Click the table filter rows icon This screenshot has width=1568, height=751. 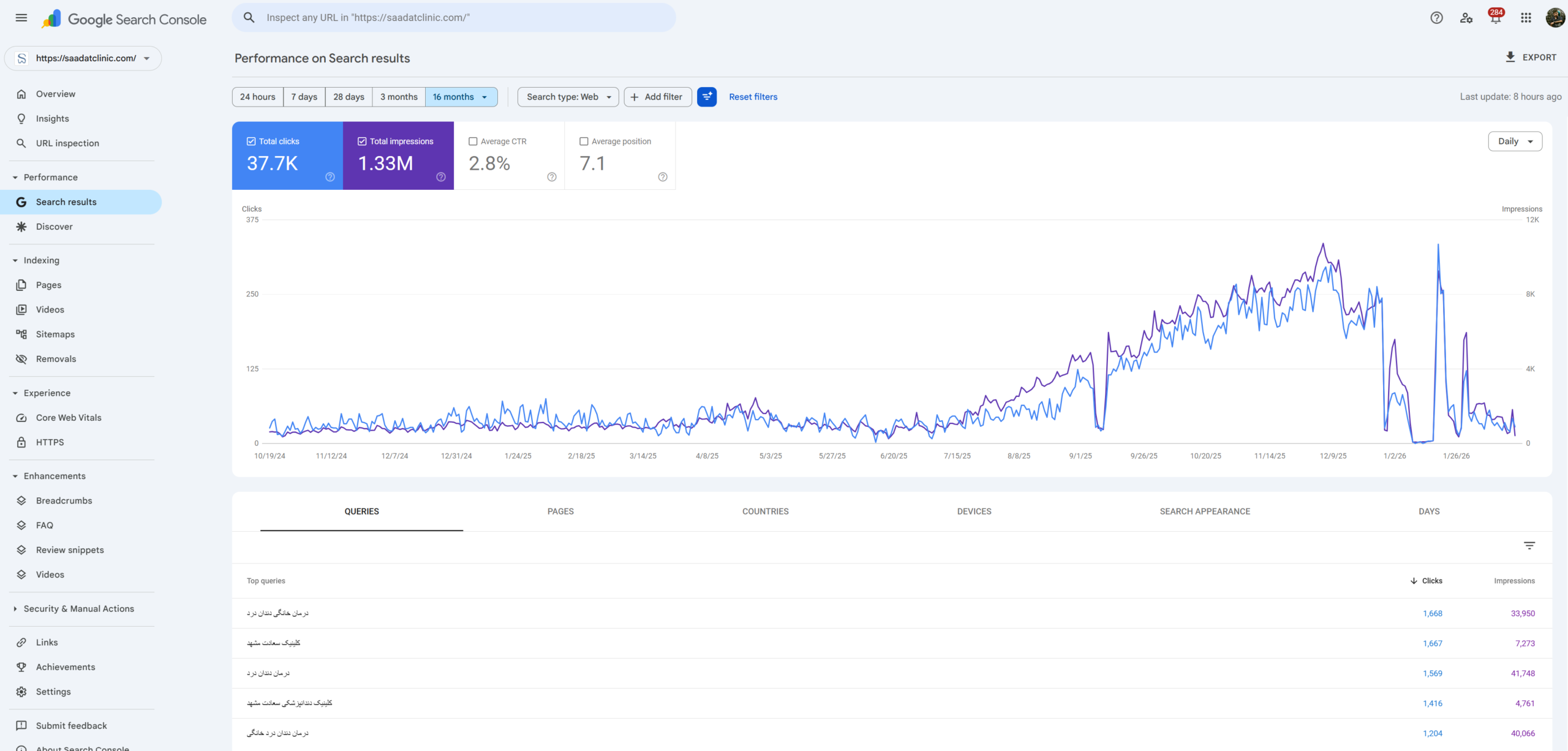(x=1529, y=545)
